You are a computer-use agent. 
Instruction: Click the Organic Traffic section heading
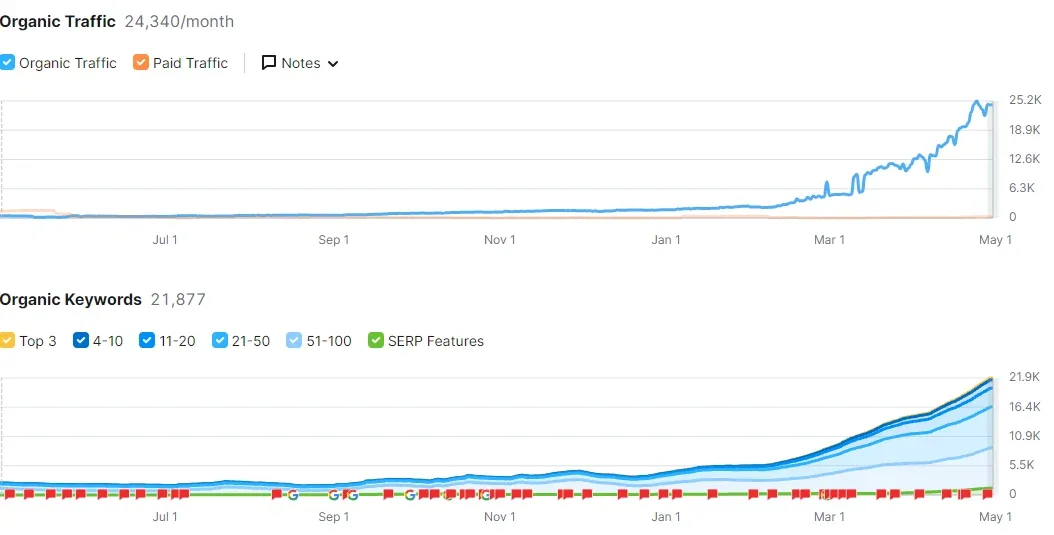pyautogui.click(x=58, y=22)
